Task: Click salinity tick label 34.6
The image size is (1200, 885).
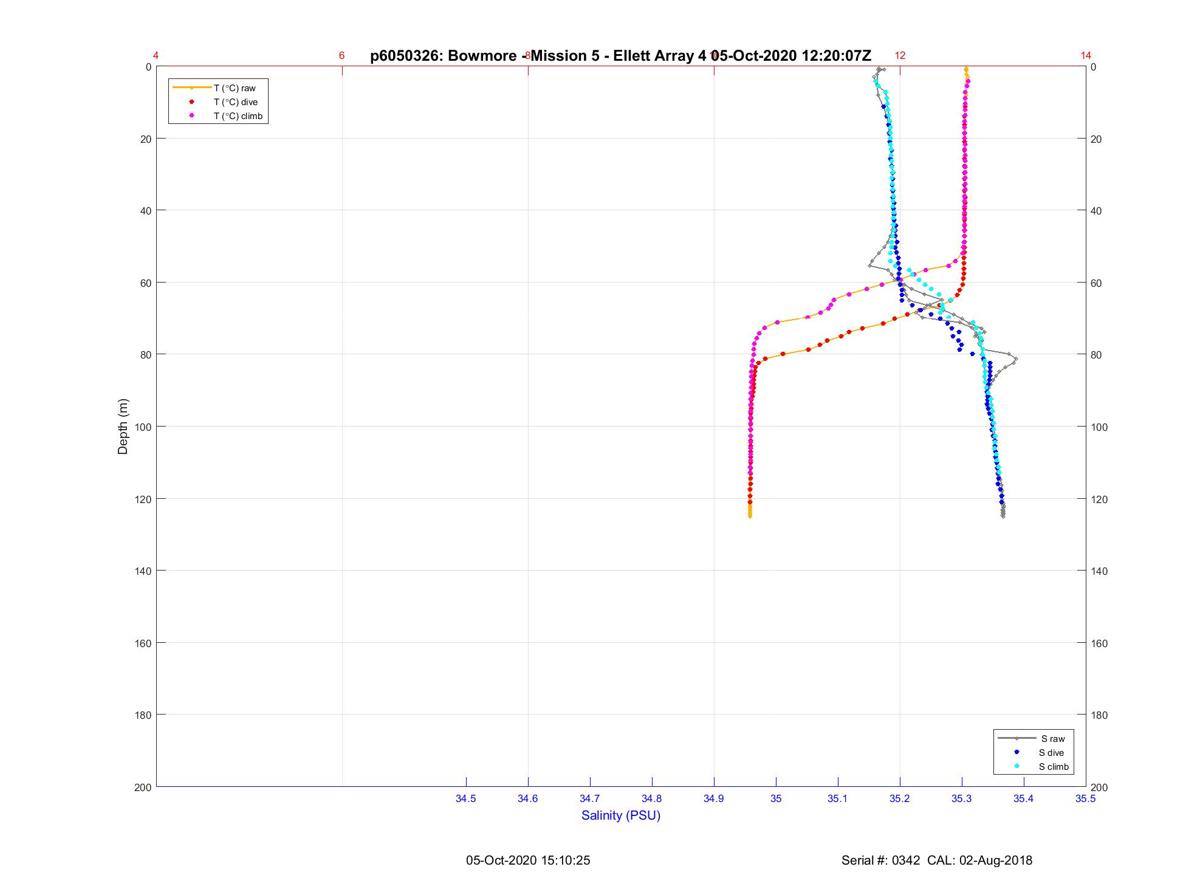Action: tap(528, 798)
